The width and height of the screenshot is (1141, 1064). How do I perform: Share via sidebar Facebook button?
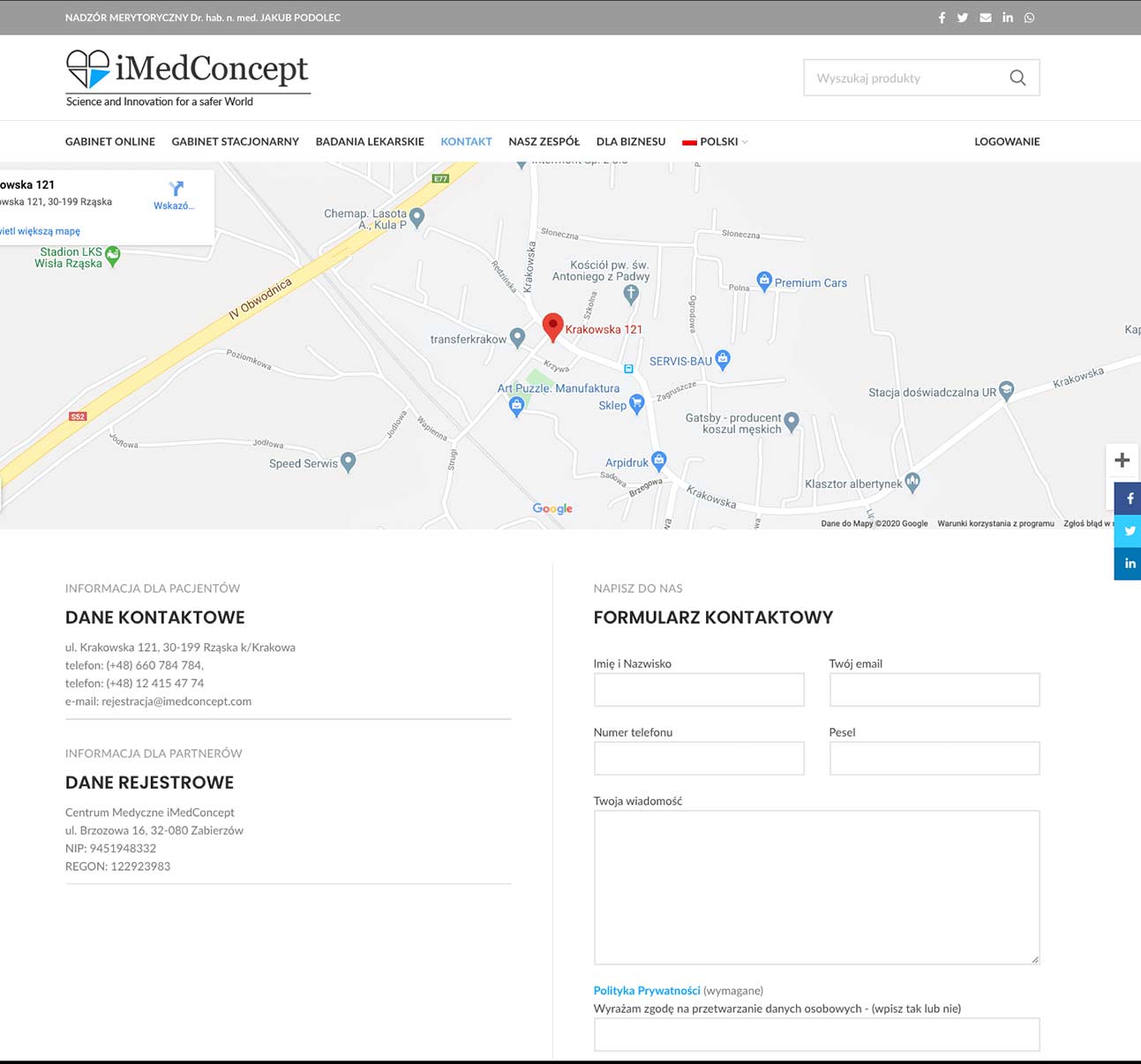pos(1128,498)
